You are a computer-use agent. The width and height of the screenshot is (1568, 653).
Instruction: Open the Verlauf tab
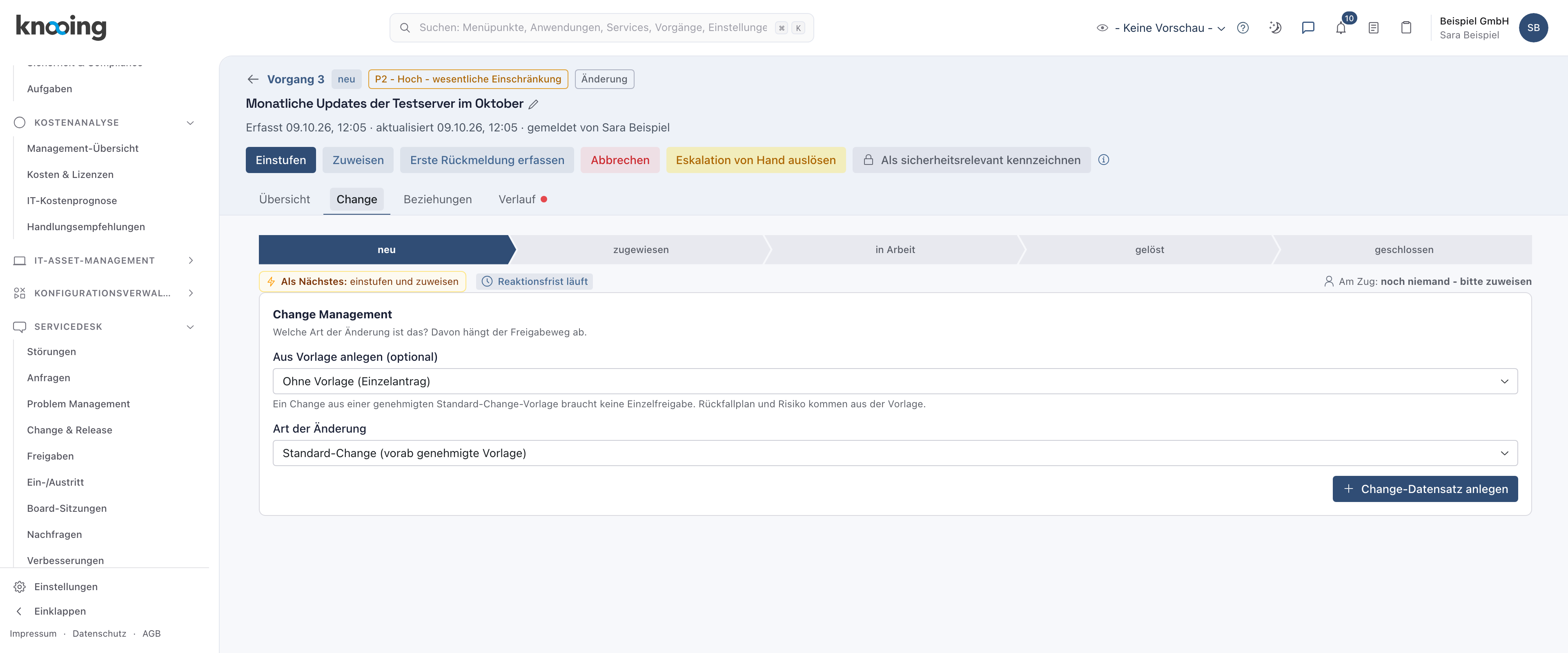[x=523, y=200]
